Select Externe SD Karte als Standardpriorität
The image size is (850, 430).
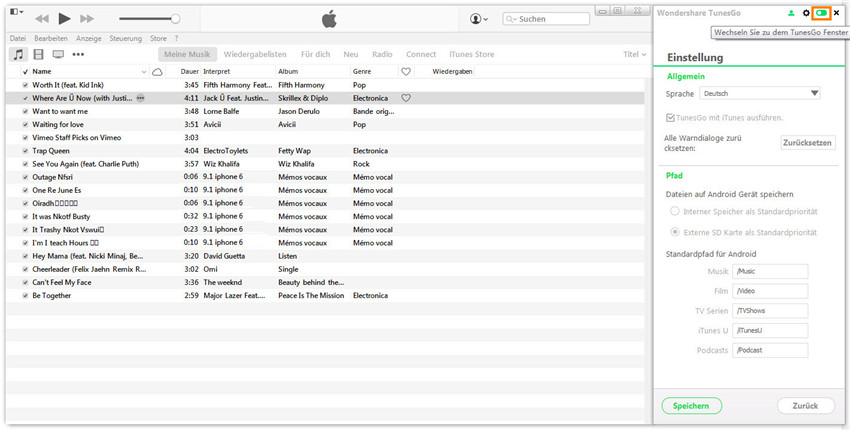point(675,232)
